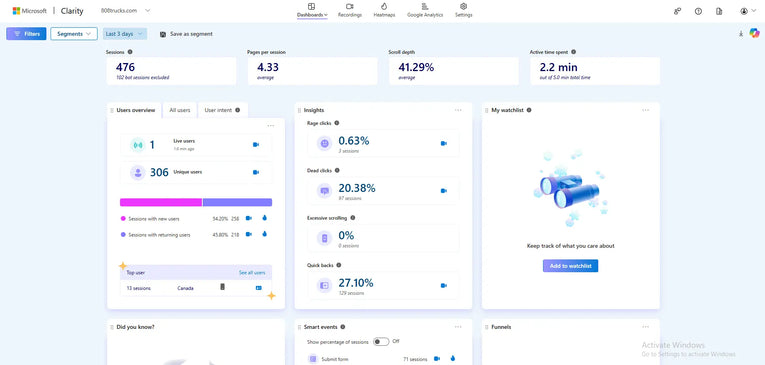Click the 20.38% Dead clicks value

[x=357, y=188]
